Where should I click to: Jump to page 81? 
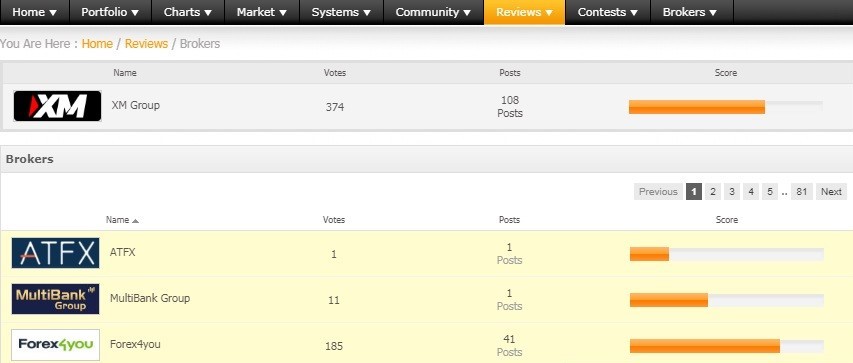pyautogui.click(x=801, y=192)
